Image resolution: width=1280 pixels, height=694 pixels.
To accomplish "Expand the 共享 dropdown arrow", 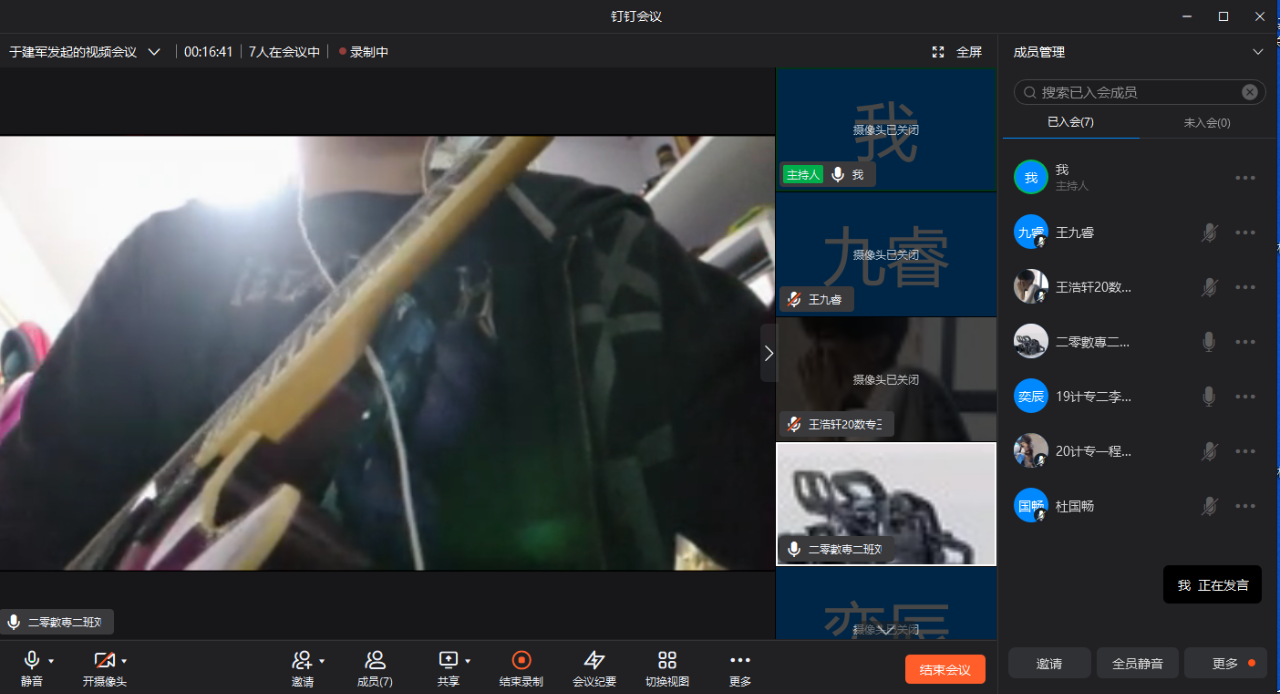I will click(x=467, y=661).
